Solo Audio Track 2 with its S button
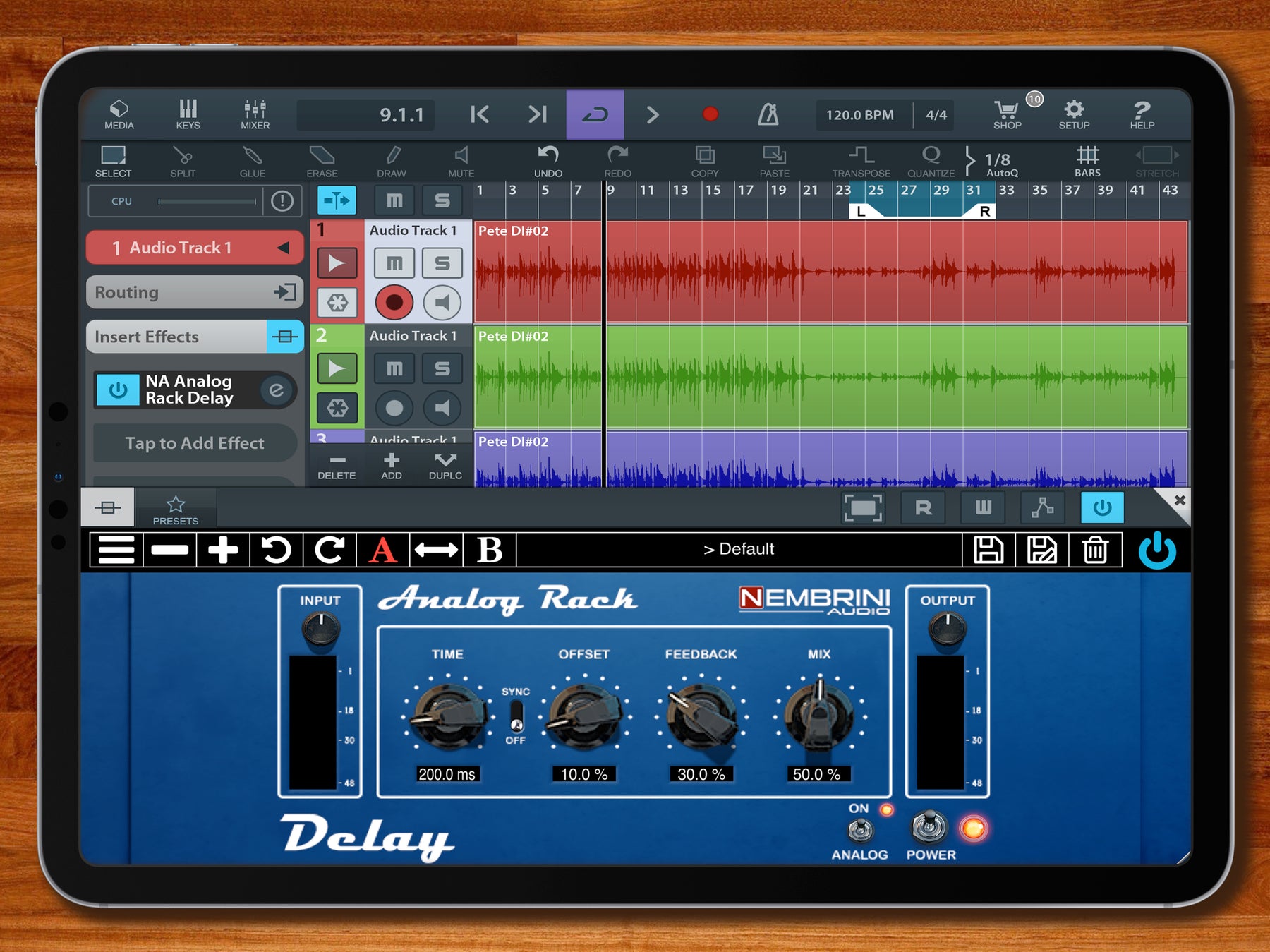Viewport: 1270px width, 952px height. pos(443,368)
